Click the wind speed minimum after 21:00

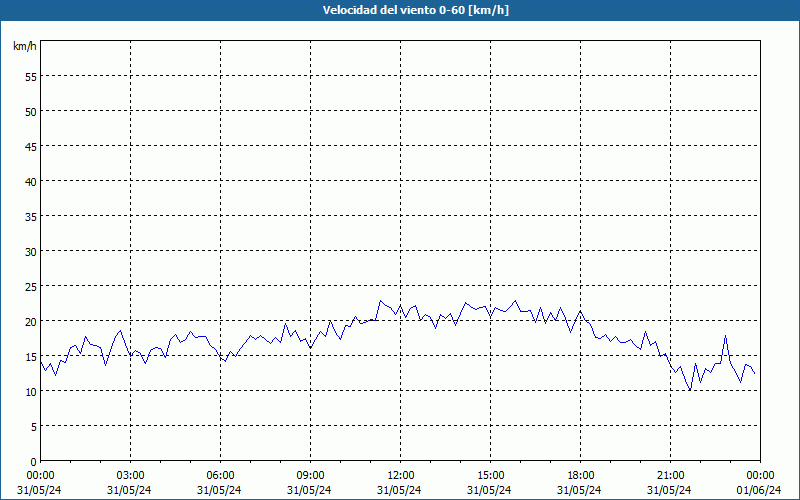point(690,390)
